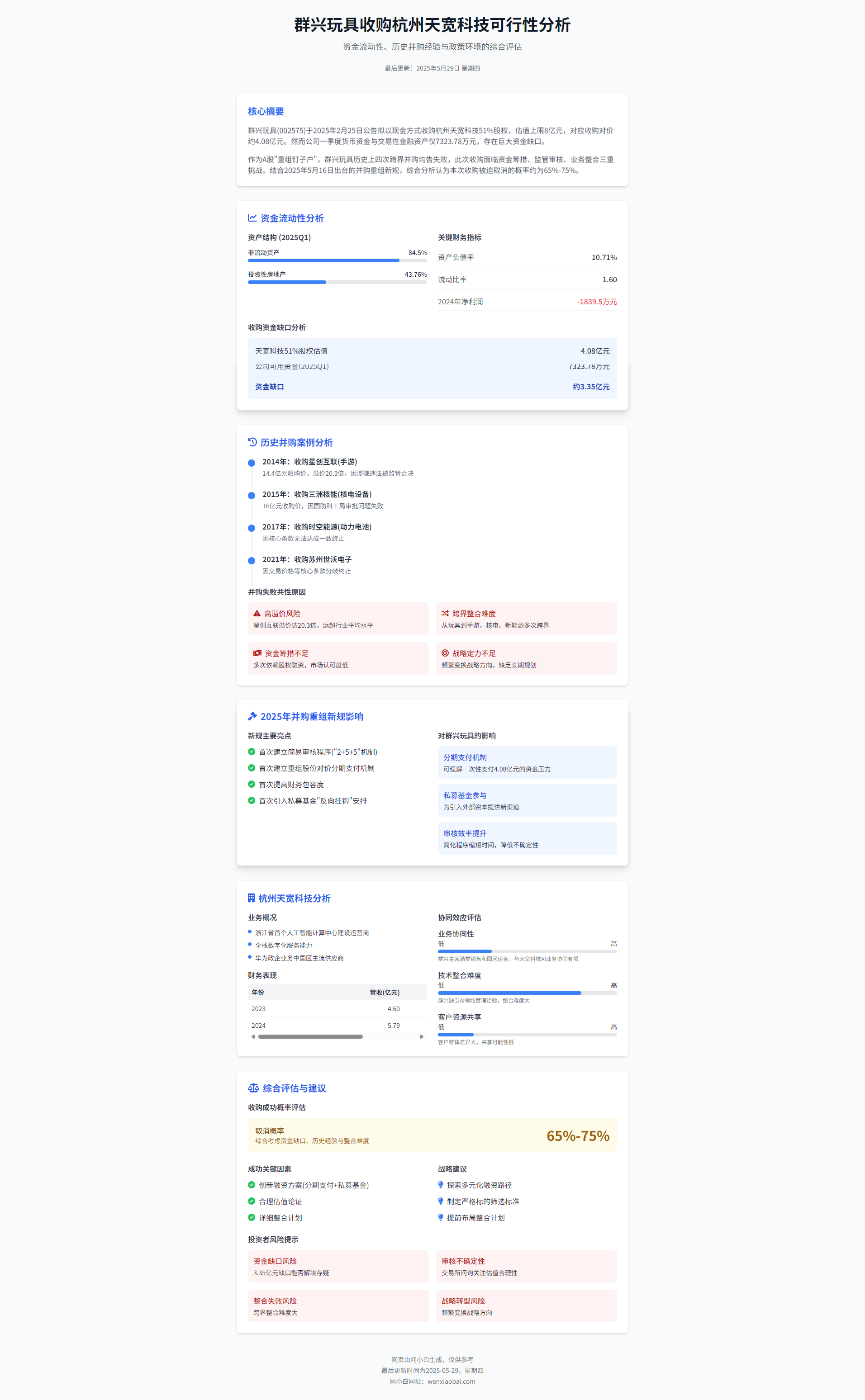
Task: Click the shuffle arrows icon in 跨界整合难度
Action: click(x=445, y=613)
